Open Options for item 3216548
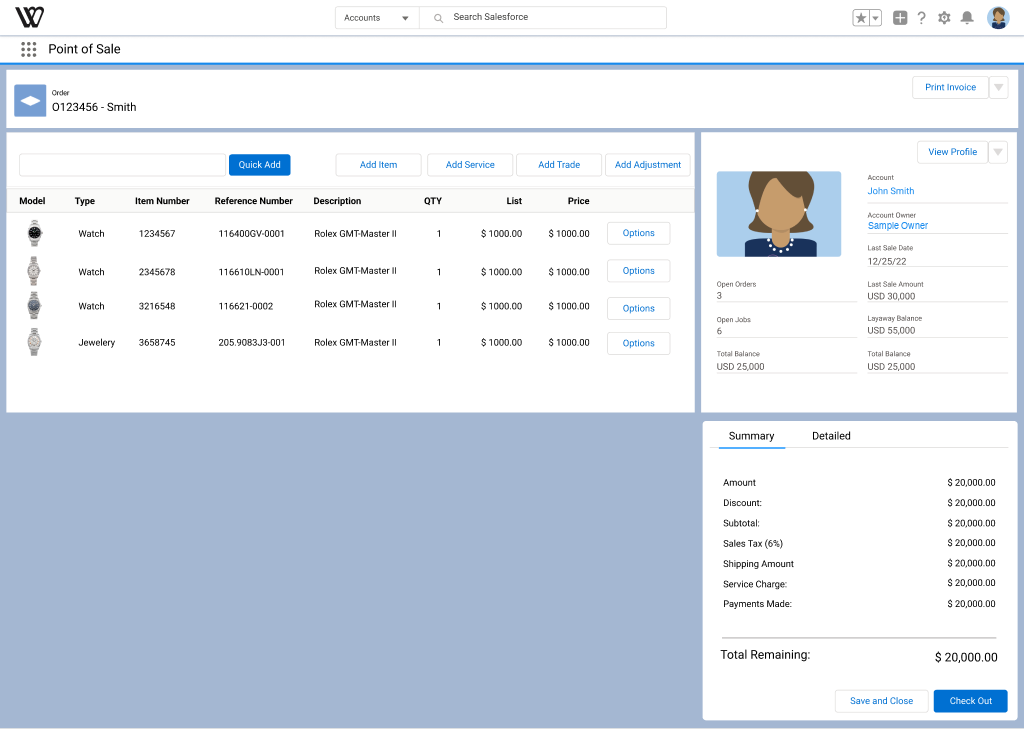The height and width of the screenshot is (729, 1024). 639,308
